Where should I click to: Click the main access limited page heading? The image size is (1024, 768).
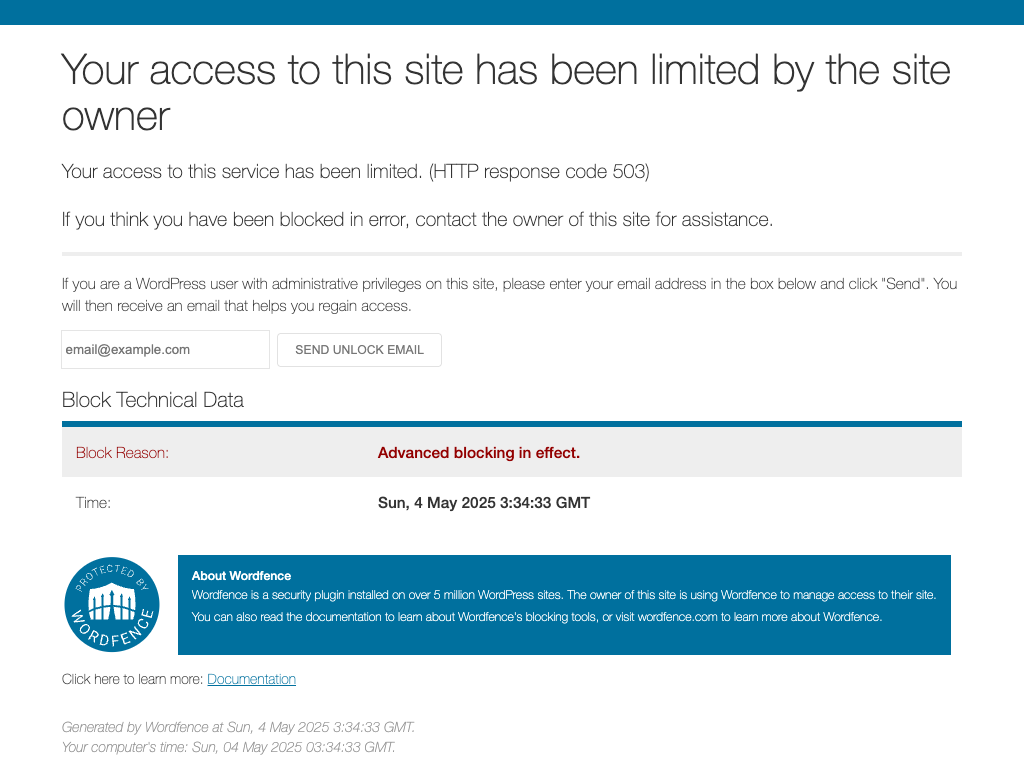pyautogui.click(x=506, y=93)
